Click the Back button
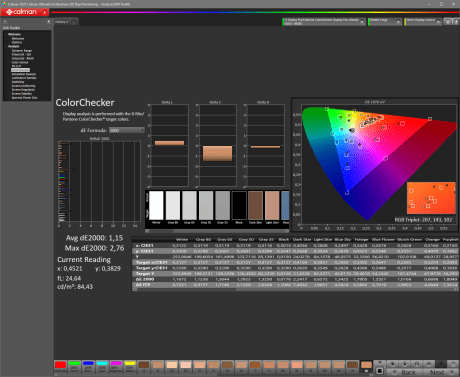The width and height of the screenshot is (460, 377). (405, 372)
